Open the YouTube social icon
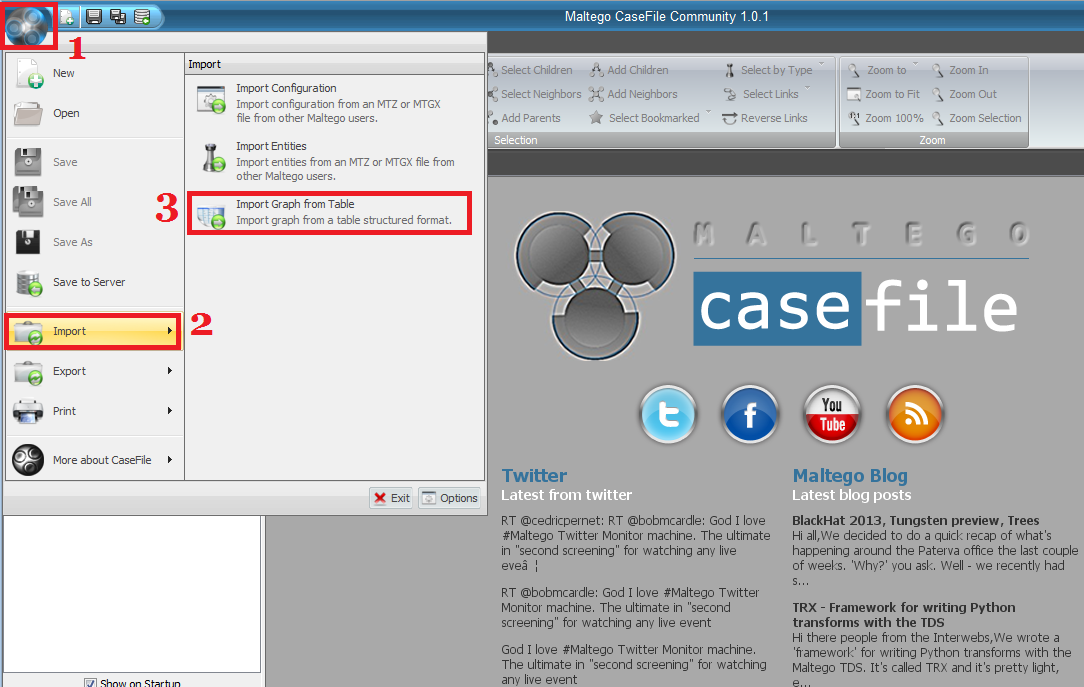This screenshot has width=1084, height=687. coord(832,414)
